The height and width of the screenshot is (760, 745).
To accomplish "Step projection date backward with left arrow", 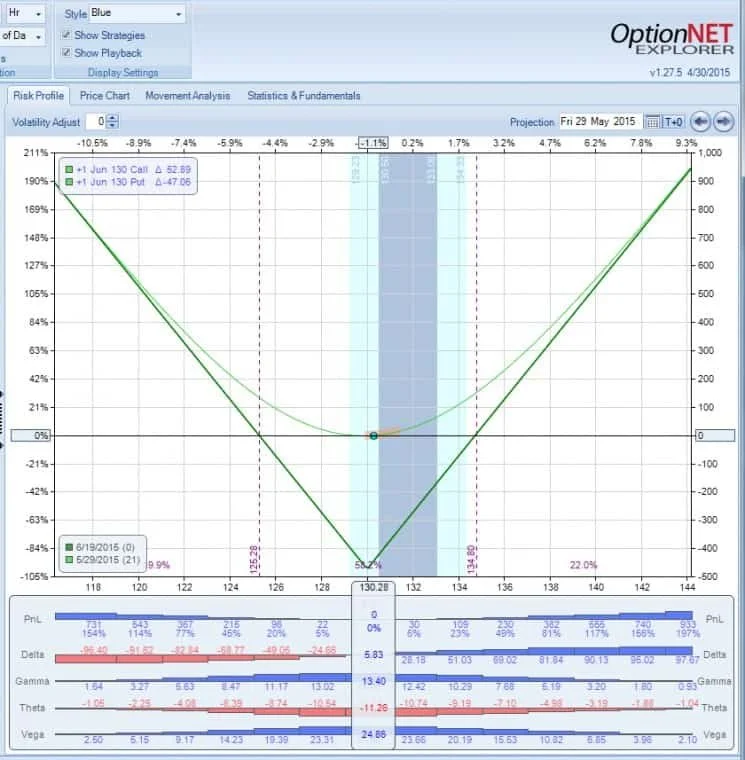I will (700, 122).
